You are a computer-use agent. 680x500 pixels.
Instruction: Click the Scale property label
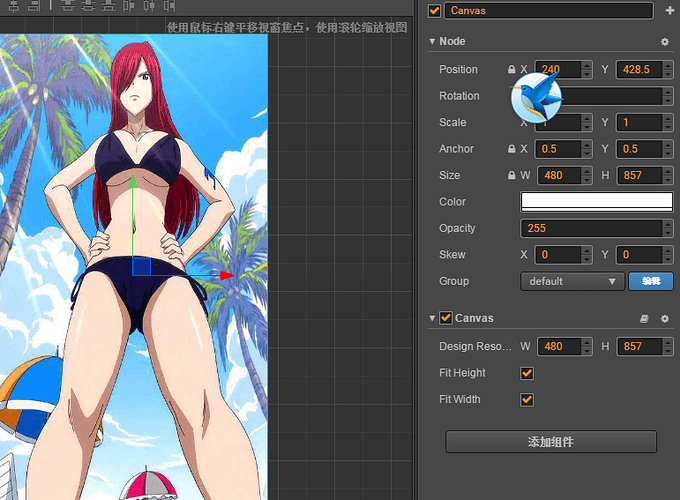452,122
